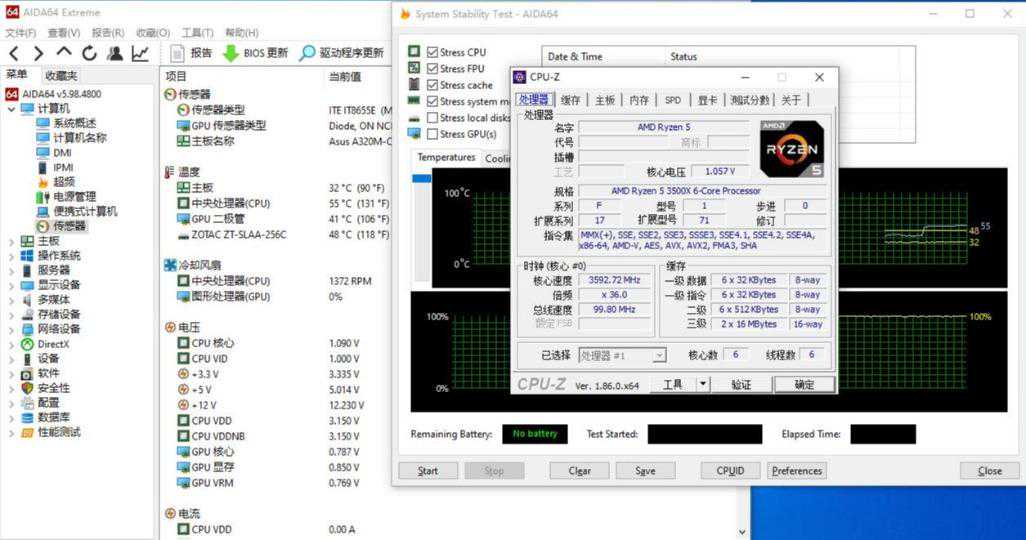Select the 电源管理 tree item
Viewport: 1026px width, 540px height.
(74, 197)
